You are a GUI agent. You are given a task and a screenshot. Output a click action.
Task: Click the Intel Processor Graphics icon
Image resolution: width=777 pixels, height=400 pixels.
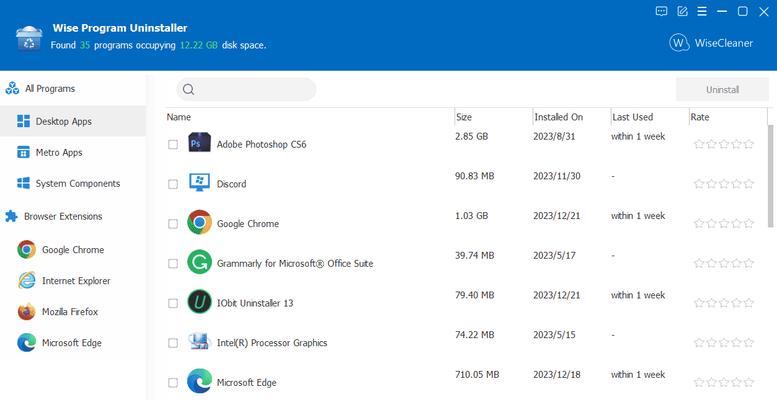tap(199, 342)
